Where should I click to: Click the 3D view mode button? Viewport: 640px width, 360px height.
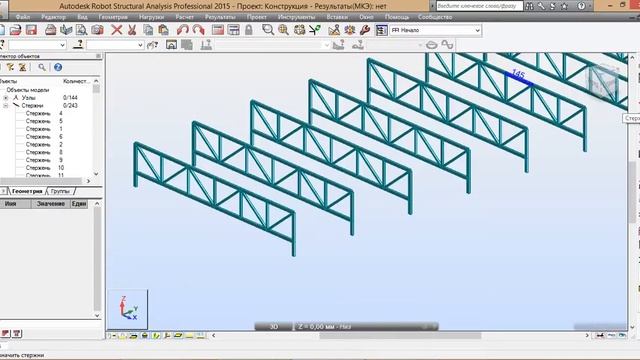[274, 327]
